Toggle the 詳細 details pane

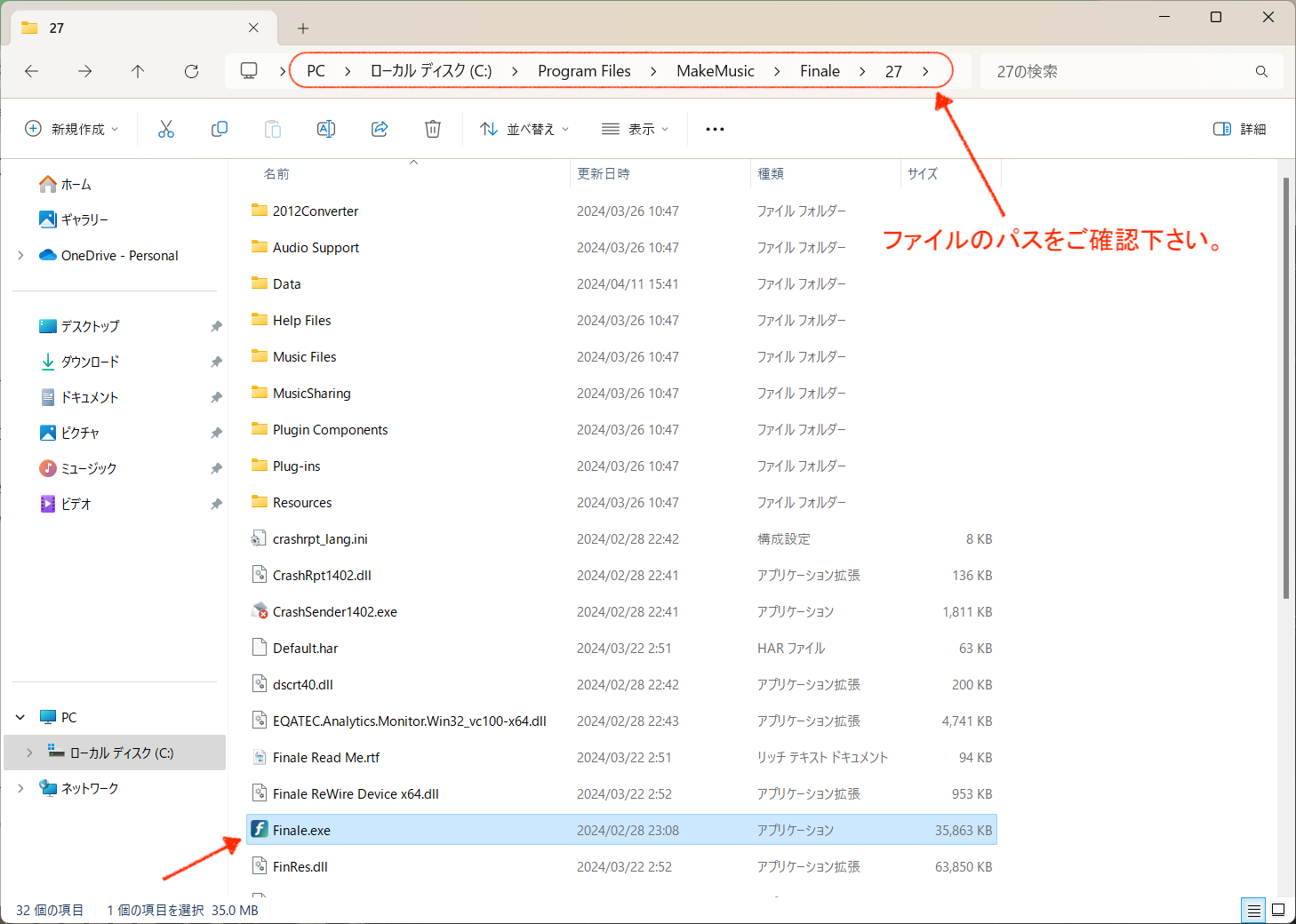(1239, 129)
